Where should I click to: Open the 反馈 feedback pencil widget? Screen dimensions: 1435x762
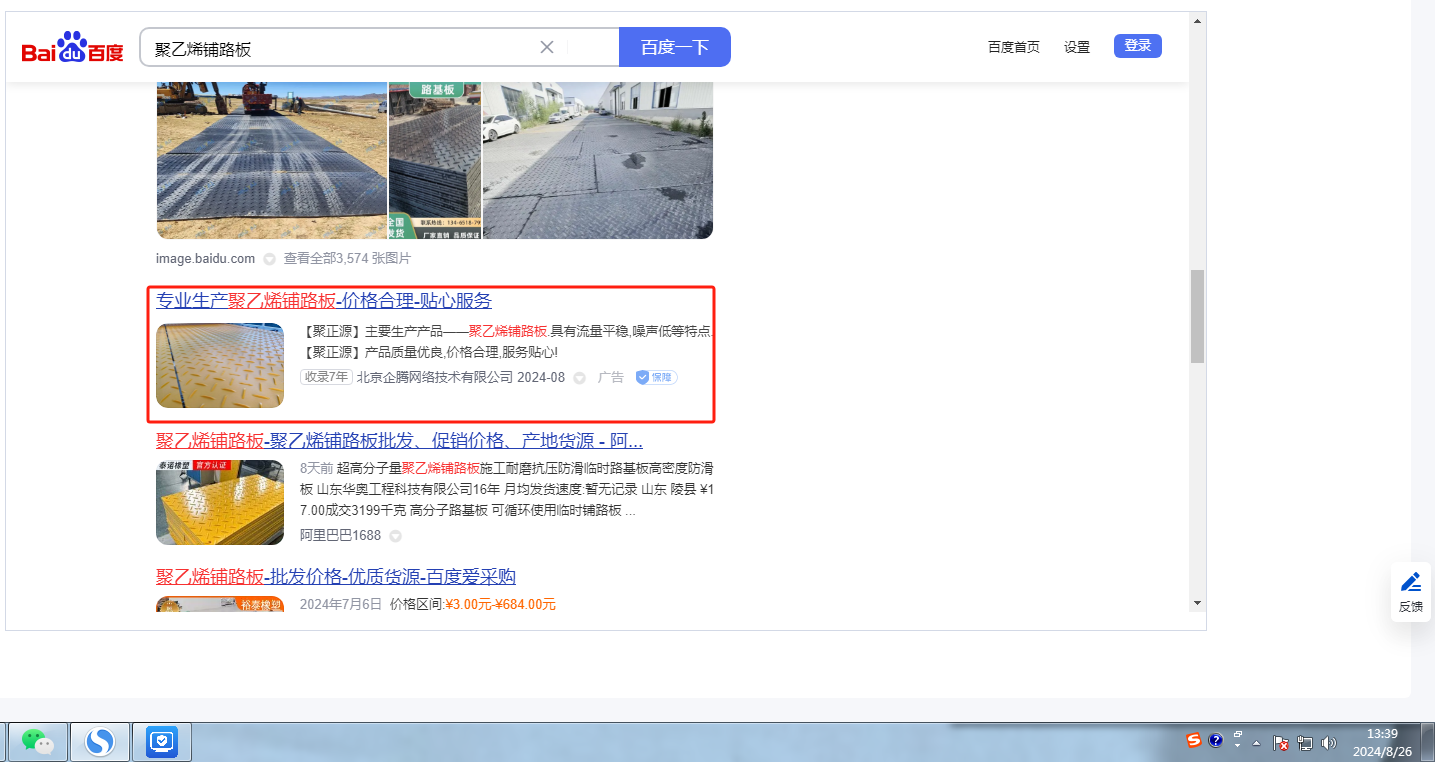point(1411,592)
